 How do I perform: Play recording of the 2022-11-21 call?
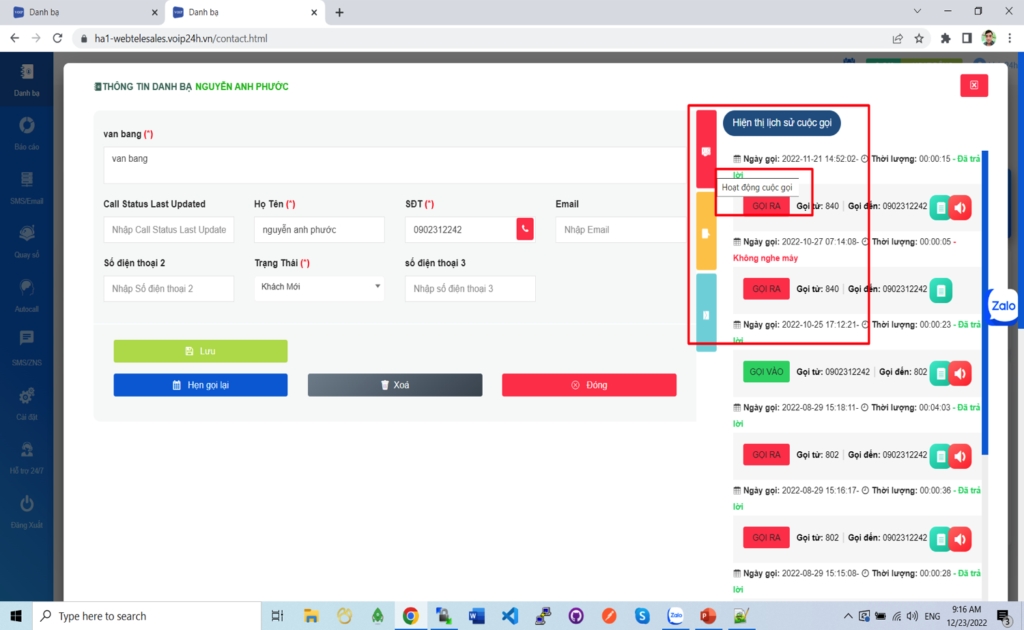click(x=960, y=206)
